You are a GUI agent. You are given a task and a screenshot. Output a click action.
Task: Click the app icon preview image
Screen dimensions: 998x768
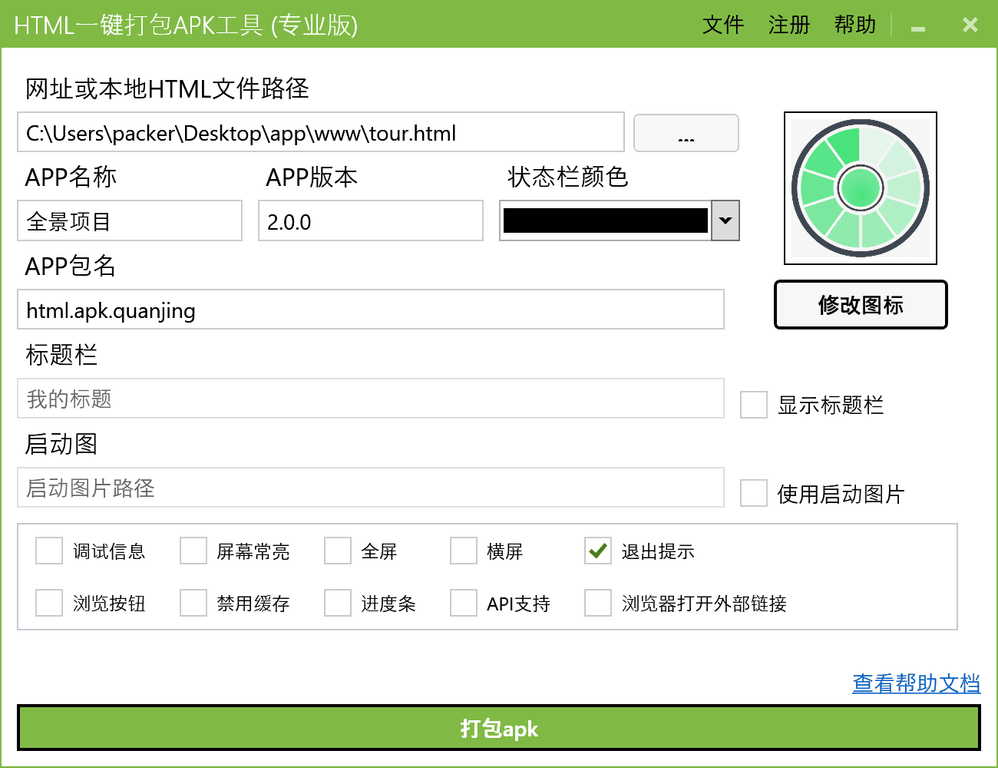click(x=860, y=188)
